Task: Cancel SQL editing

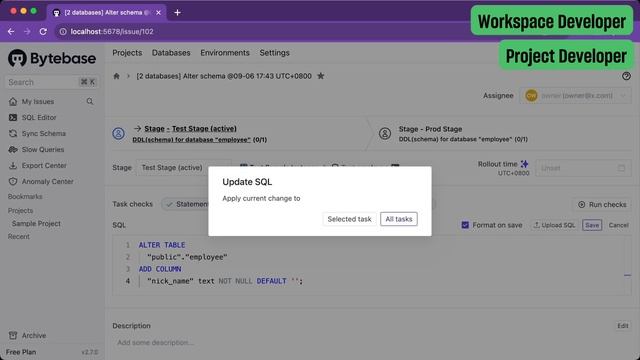Action: tap(618, 225)
